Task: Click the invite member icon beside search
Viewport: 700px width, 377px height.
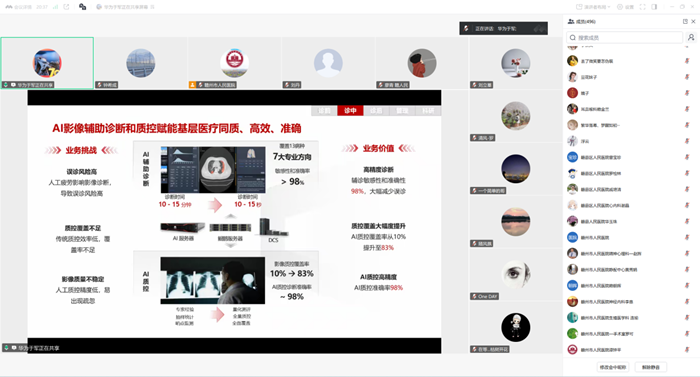Action: pyautogui.click(x=691, y=38)
